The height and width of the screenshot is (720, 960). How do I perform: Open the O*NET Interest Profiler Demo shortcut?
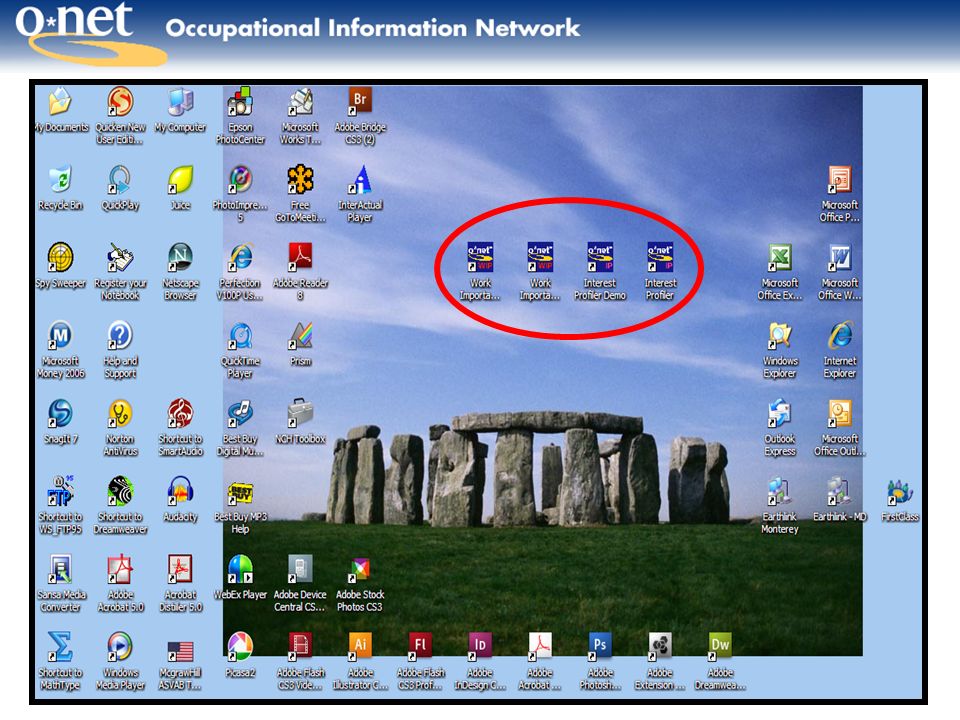click(x=600, y=257)
